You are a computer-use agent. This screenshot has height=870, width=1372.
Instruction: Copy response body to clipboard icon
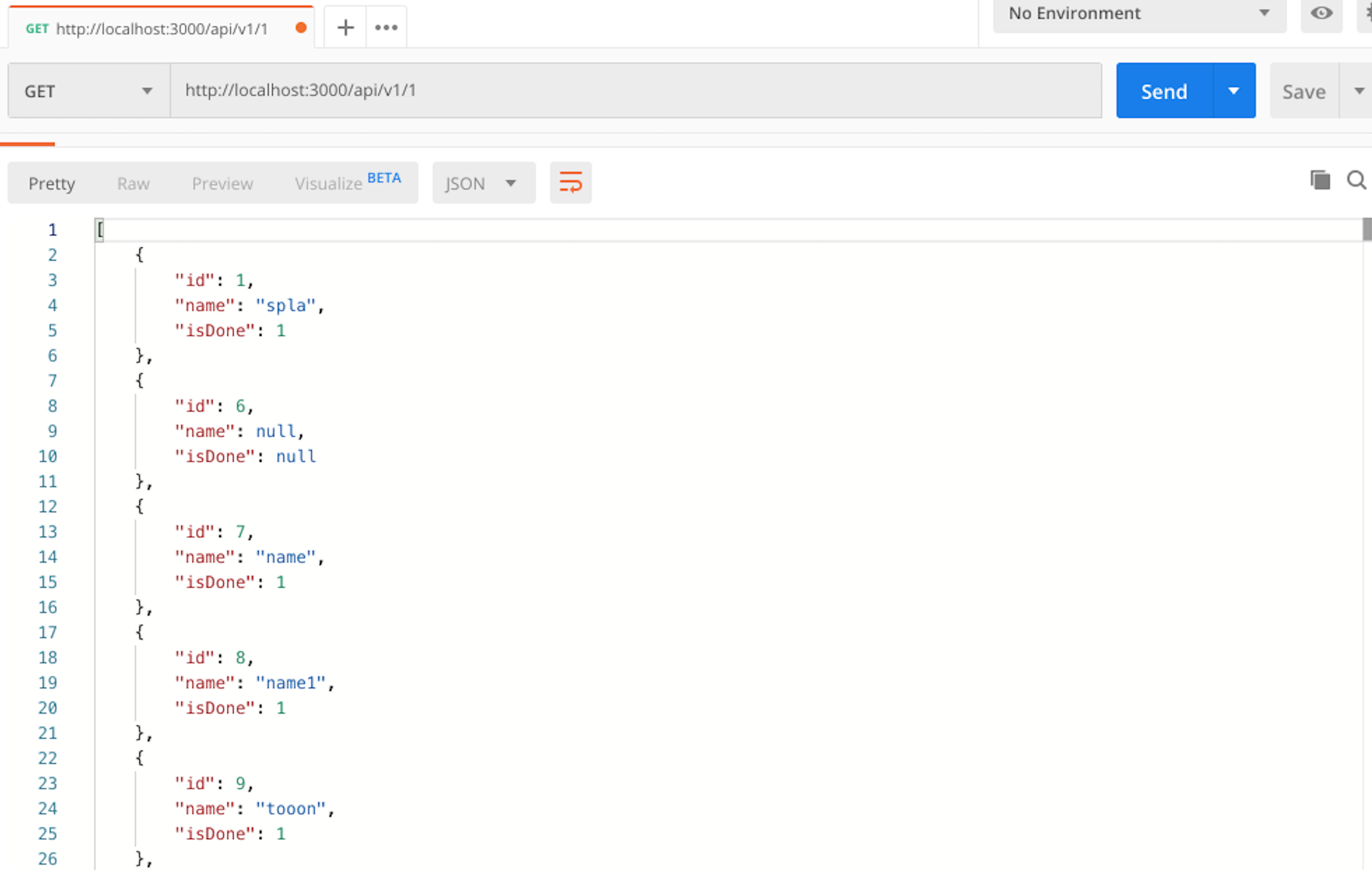coord(1320,180)
